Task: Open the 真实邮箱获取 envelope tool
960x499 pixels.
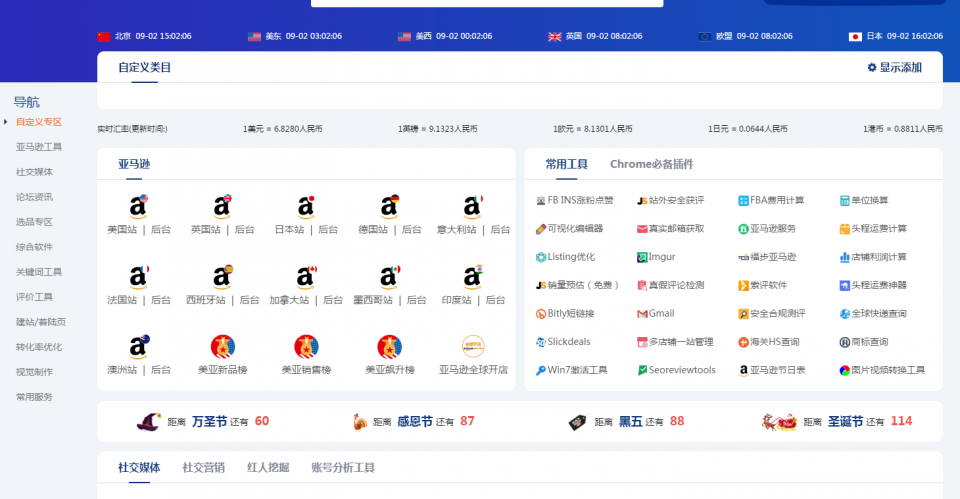Action: [x=670, y=228]
